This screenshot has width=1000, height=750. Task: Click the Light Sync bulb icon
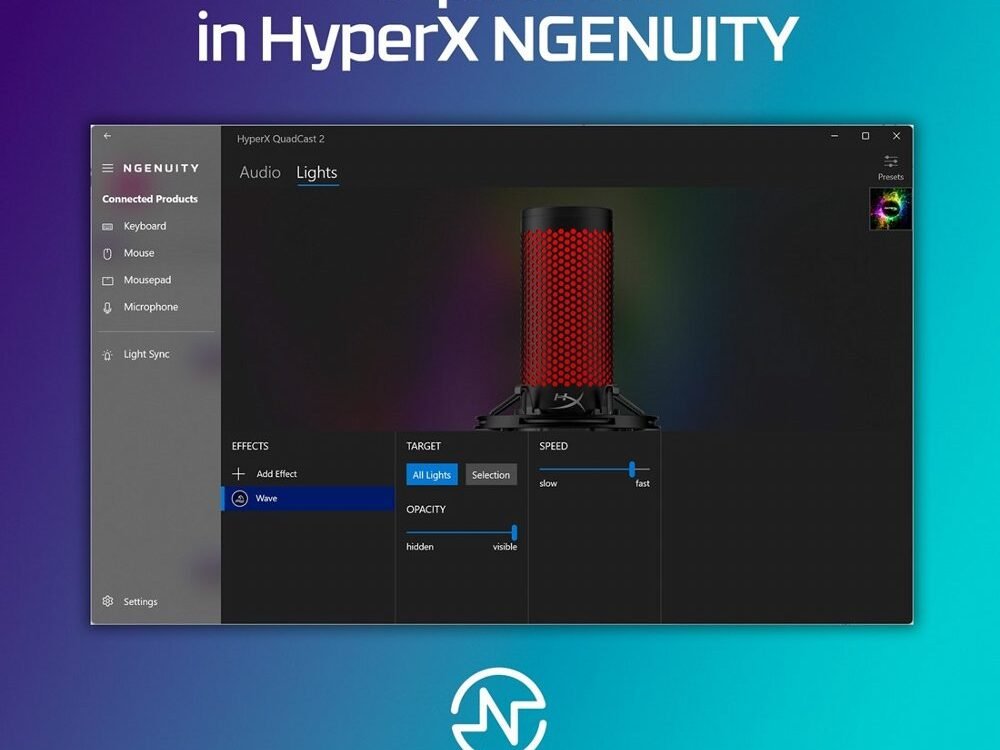click(x=108, y=355)
